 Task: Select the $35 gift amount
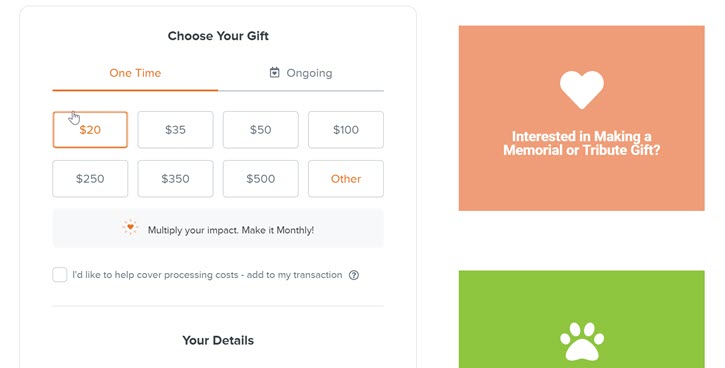click(x=175, y=129)
